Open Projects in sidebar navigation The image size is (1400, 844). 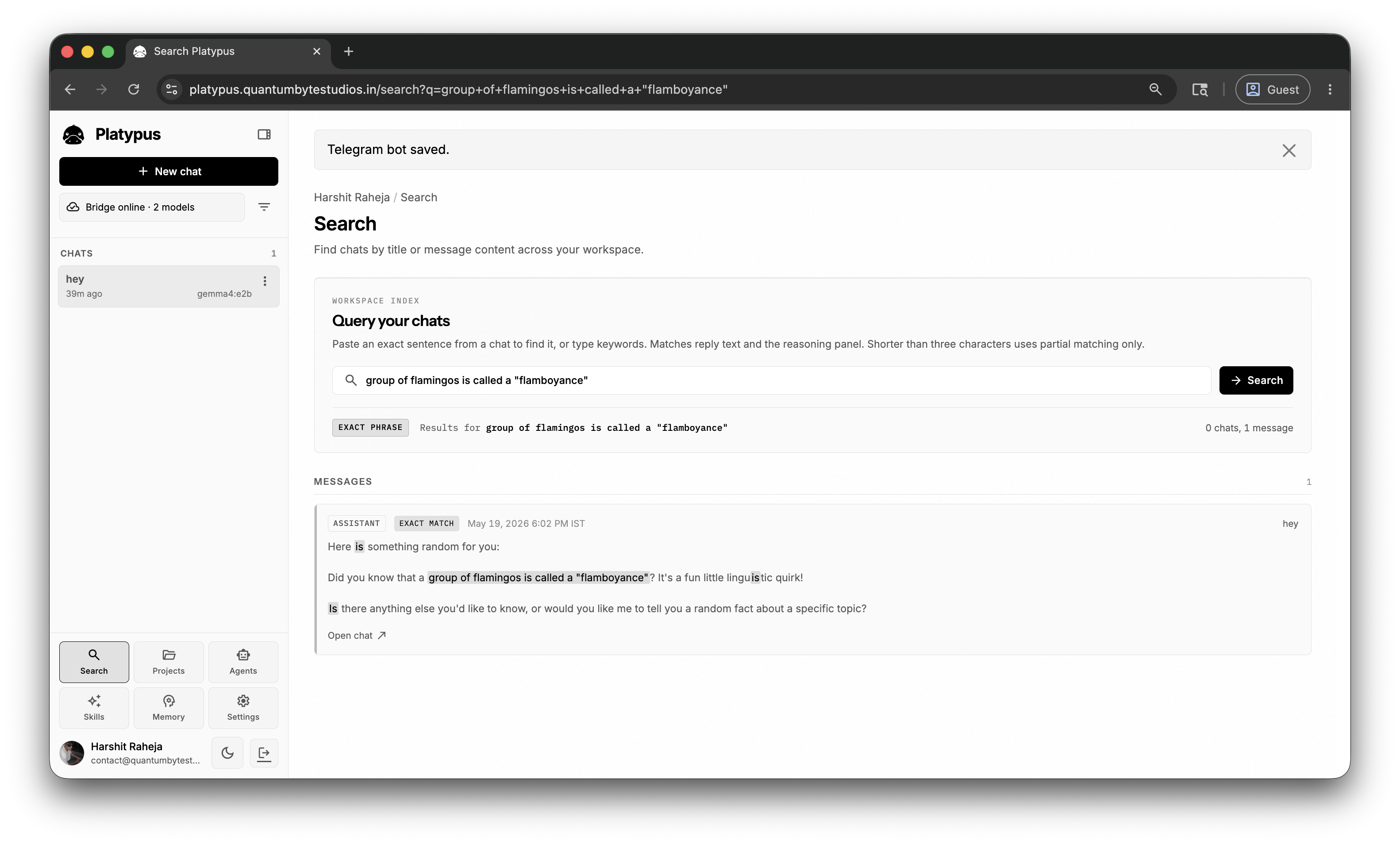[x=168, y=661]
